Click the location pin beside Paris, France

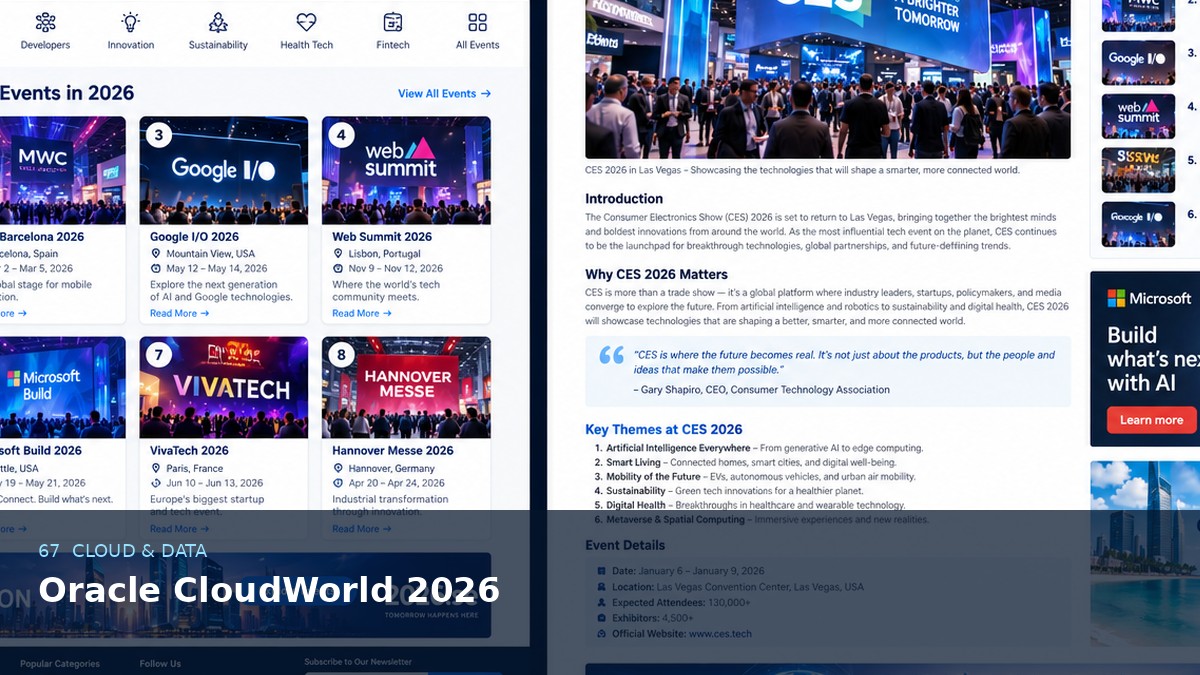pyautogui.click(x=155, y=468)
